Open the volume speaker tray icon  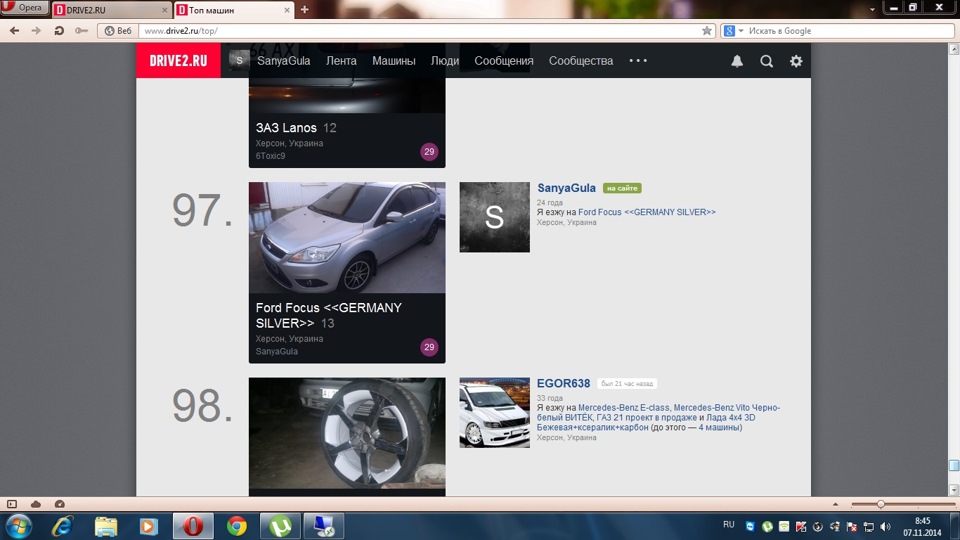pyautogui.click(x=885, y=527)
